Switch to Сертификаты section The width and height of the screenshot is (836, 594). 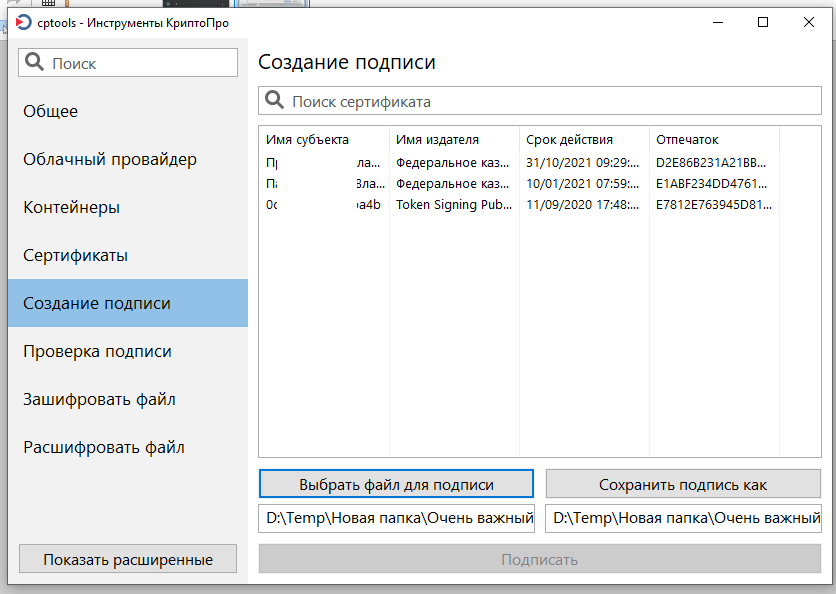[76, 256]
